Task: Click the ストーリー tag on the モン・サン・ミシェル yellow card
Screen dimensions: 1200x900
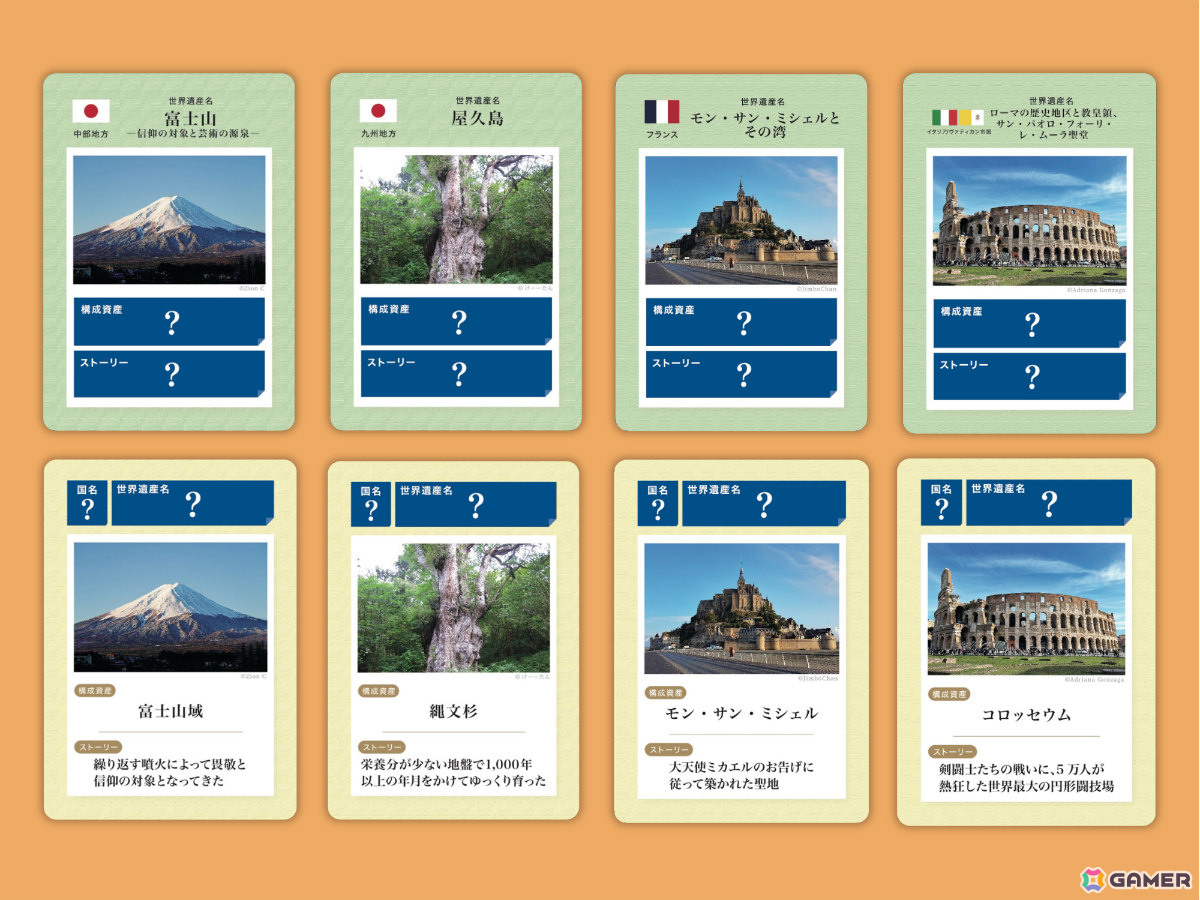Action: 668,749
